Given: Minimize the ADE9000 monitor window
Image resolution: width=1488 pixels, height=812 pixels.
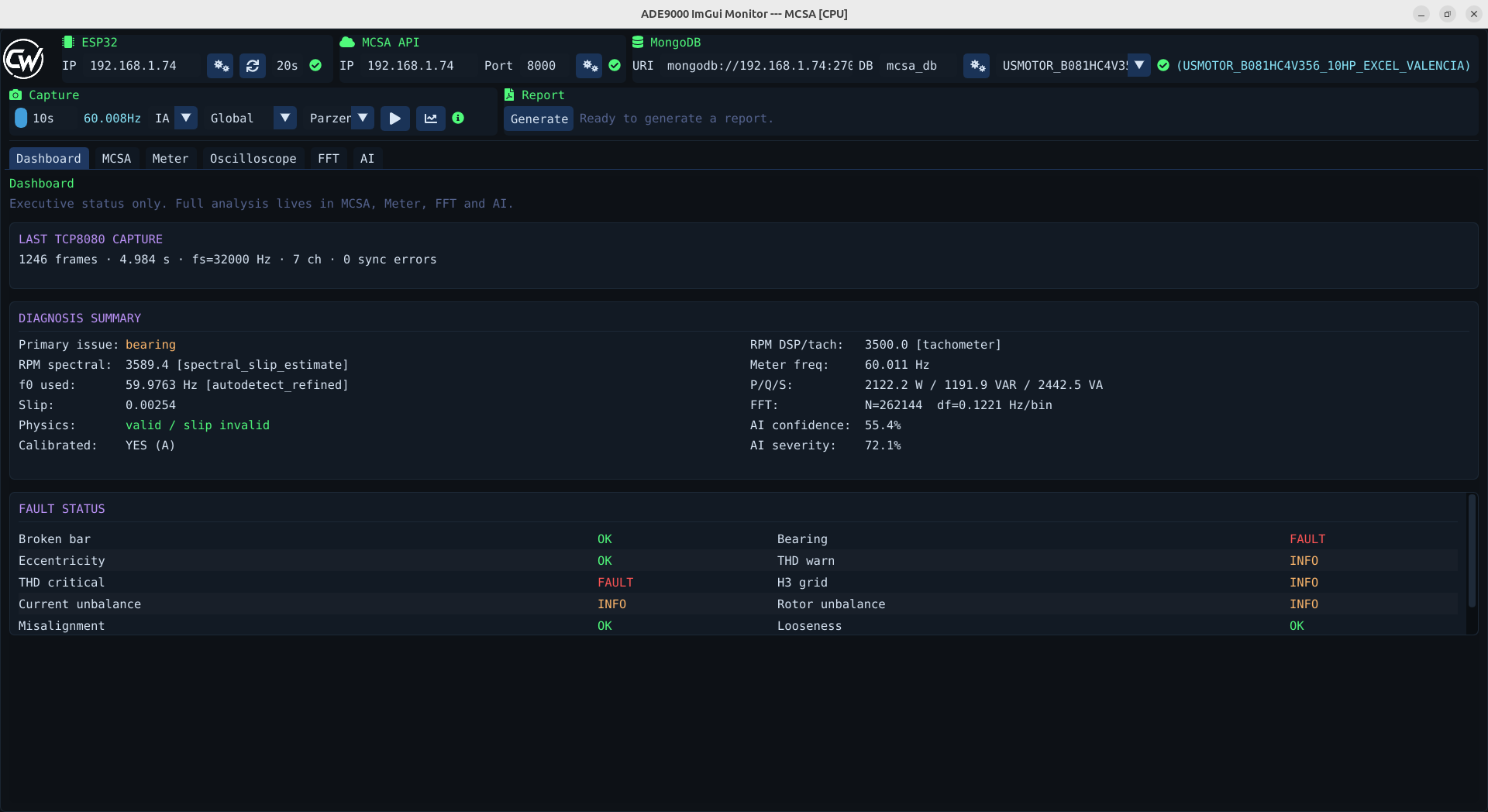Looking at the screenshot, I should 1421,14.
